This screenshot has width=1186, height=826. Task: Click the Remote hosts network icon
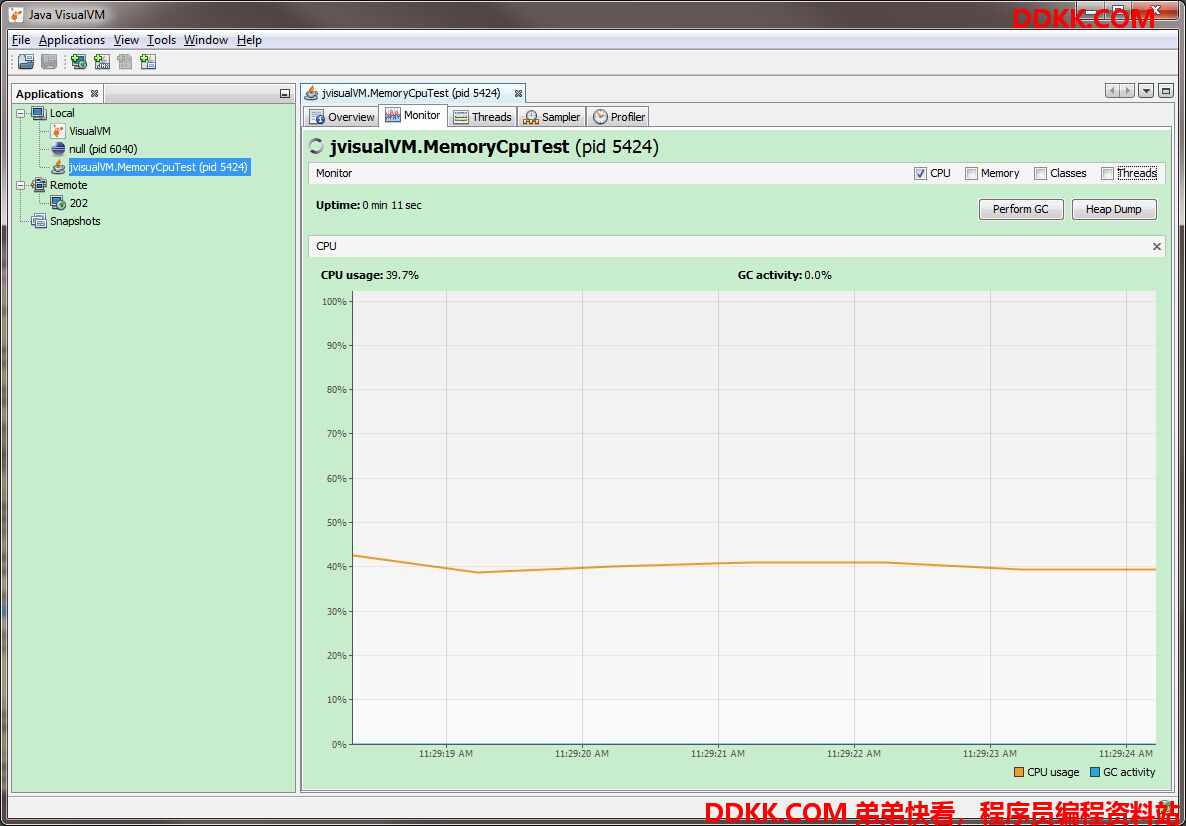tap(39, 185)
